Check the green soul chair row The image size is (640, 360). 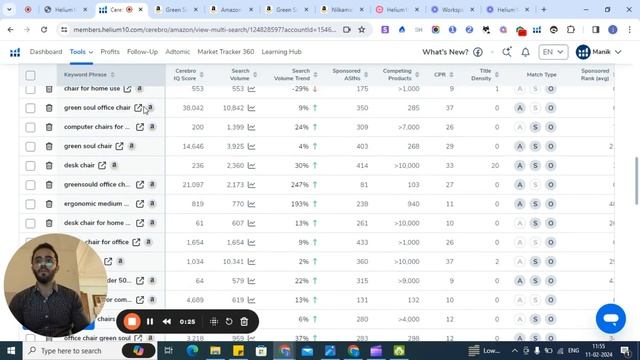tap(30, 146)
